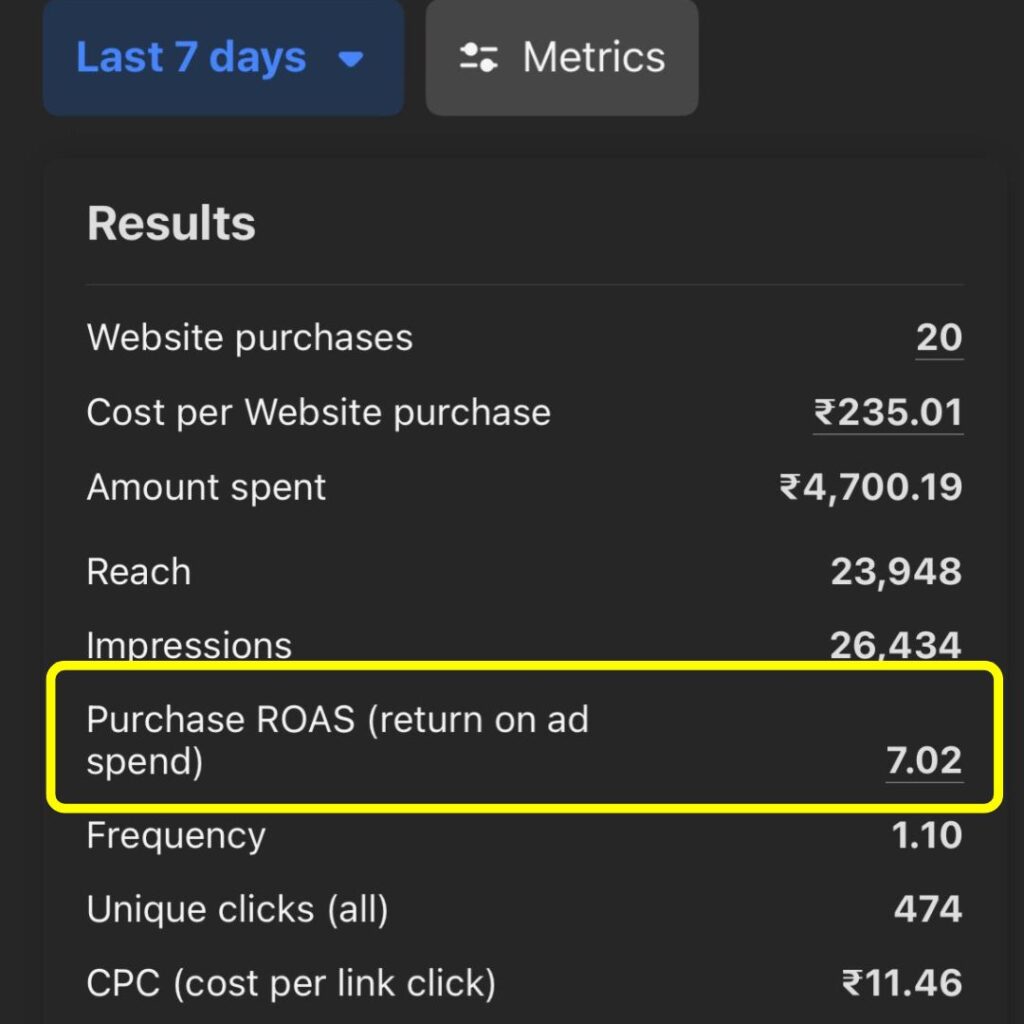Click the ₹4,700.19 amount spent value
This screenshot has width=1024, height=1024.
pyautogui.click(x=871, y=487)
